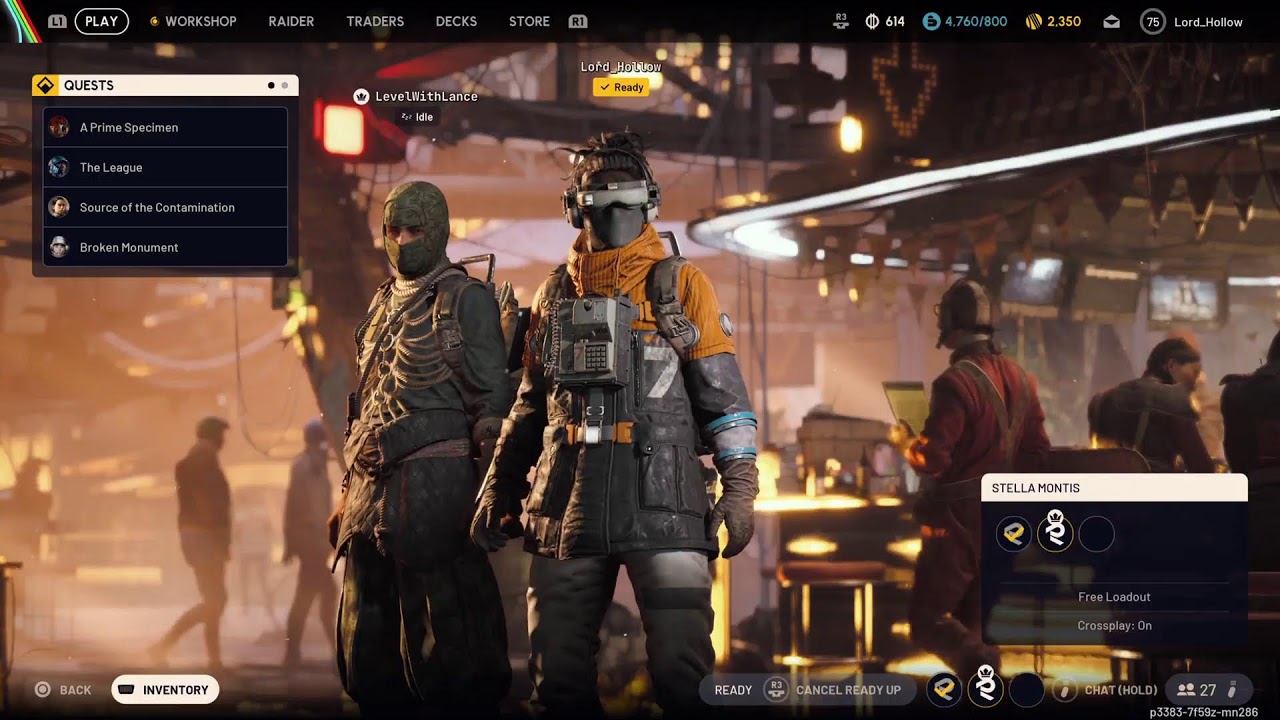Click the A Prime Specimen quest portrait

[x=59, y=127]
